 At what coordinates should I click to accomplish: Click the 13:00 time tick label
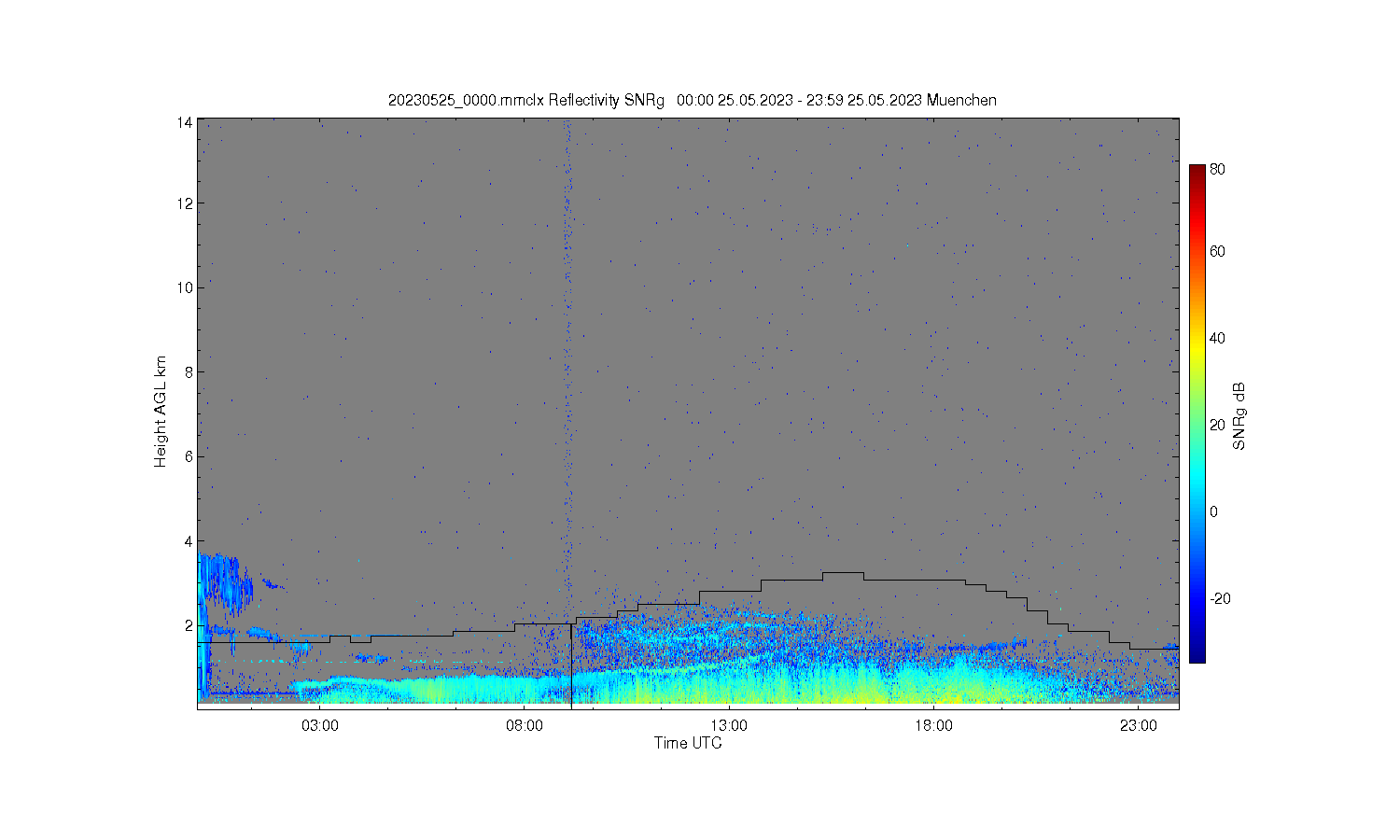click(729, 725)
